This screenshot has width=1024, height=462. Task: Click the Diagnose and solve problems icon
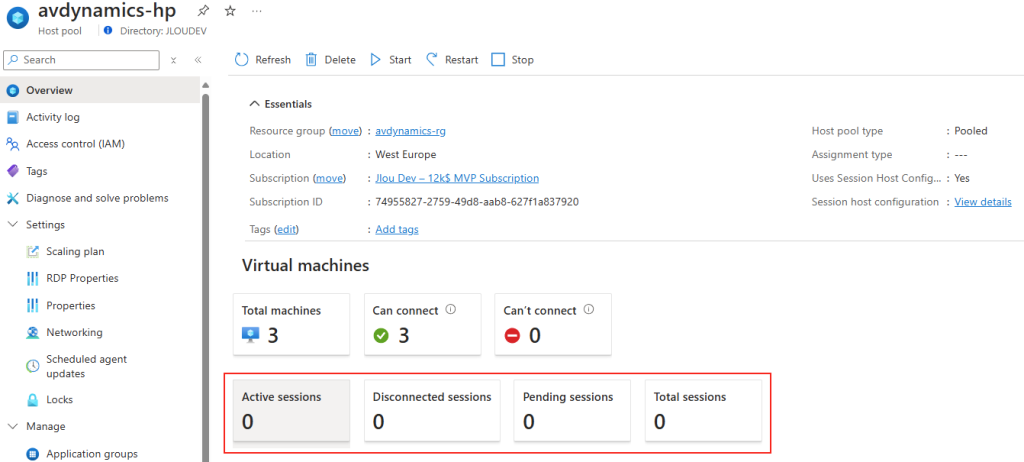click(x=13, y=198)
